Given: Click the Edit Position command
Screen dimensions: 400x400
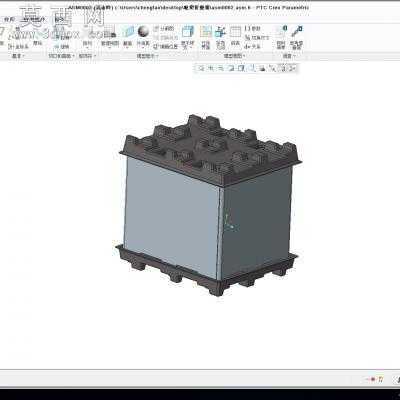Looking at the screenshot, I should point(165,46).
